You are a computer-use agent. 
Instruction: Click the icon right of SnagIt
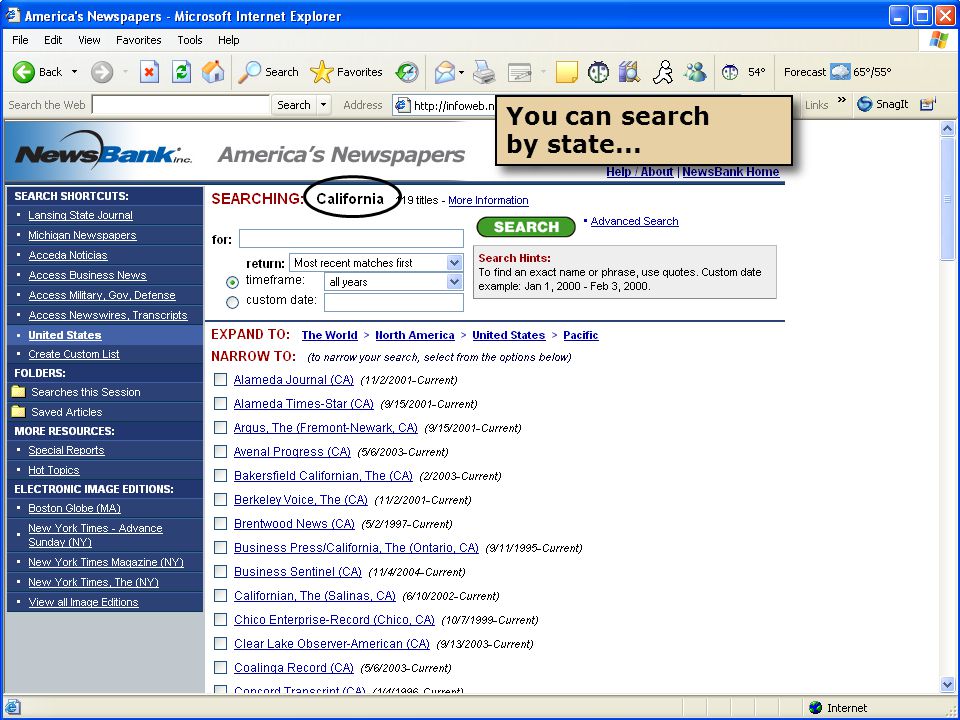tap(928, 104)
